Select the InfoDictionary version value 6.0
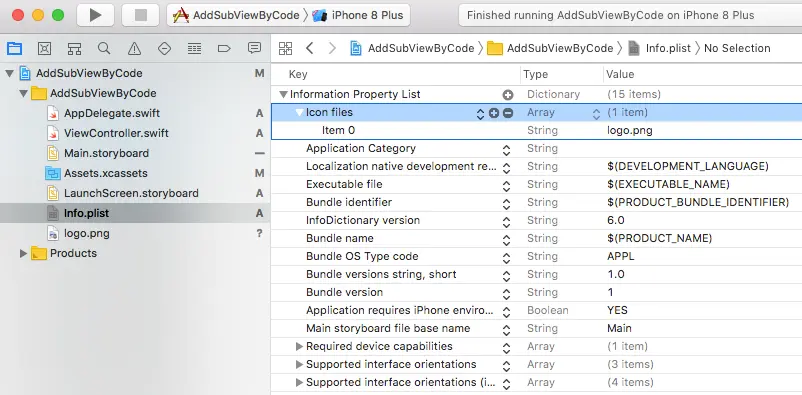Screen dimensions: 802x395 616,221
